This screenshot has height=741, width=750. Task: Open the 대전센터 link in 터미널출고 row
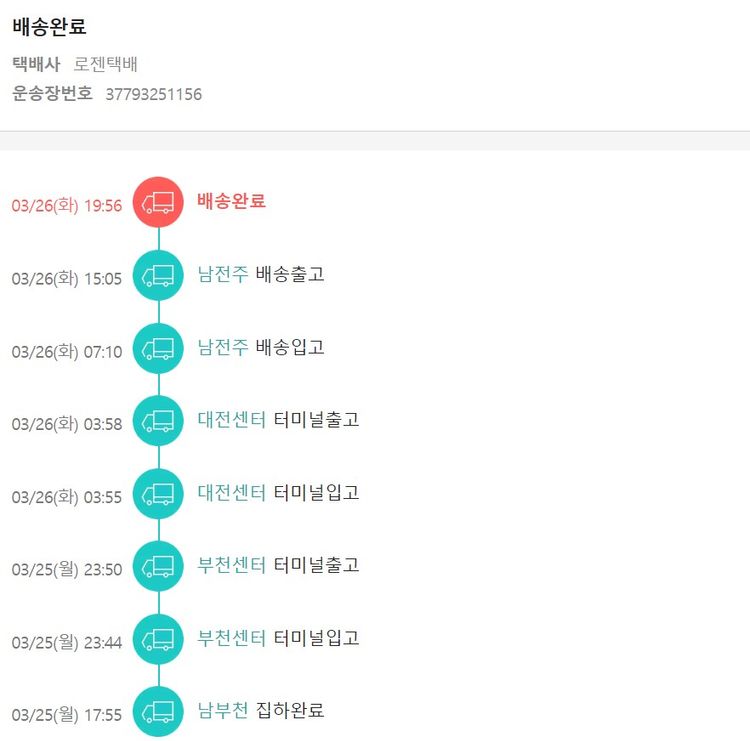pyautogui.click(x=232, y=420)
